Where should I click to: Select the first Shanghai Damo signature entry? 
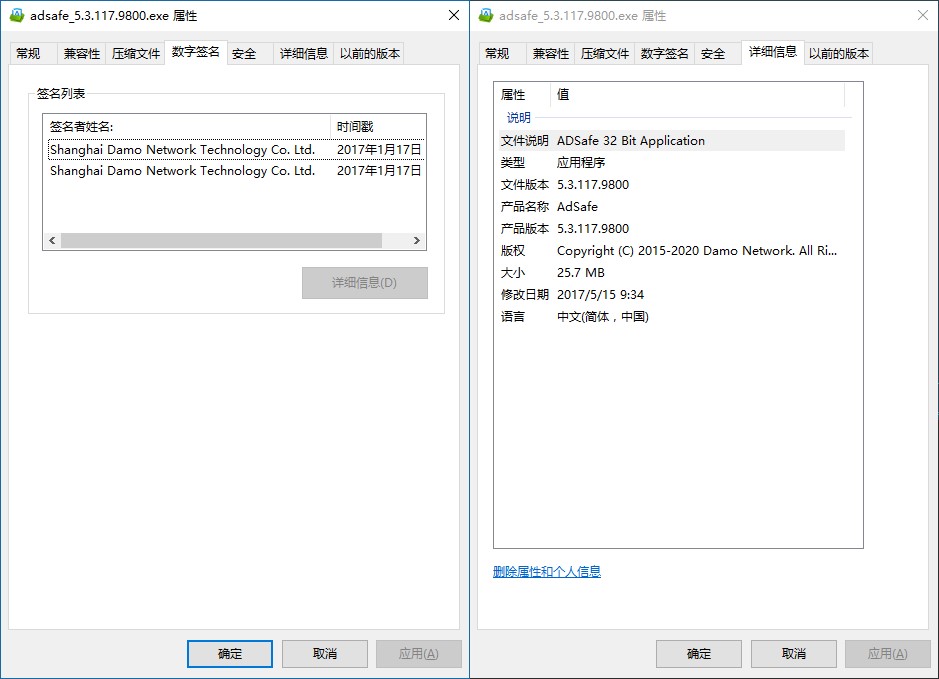(x=185, y=149)
